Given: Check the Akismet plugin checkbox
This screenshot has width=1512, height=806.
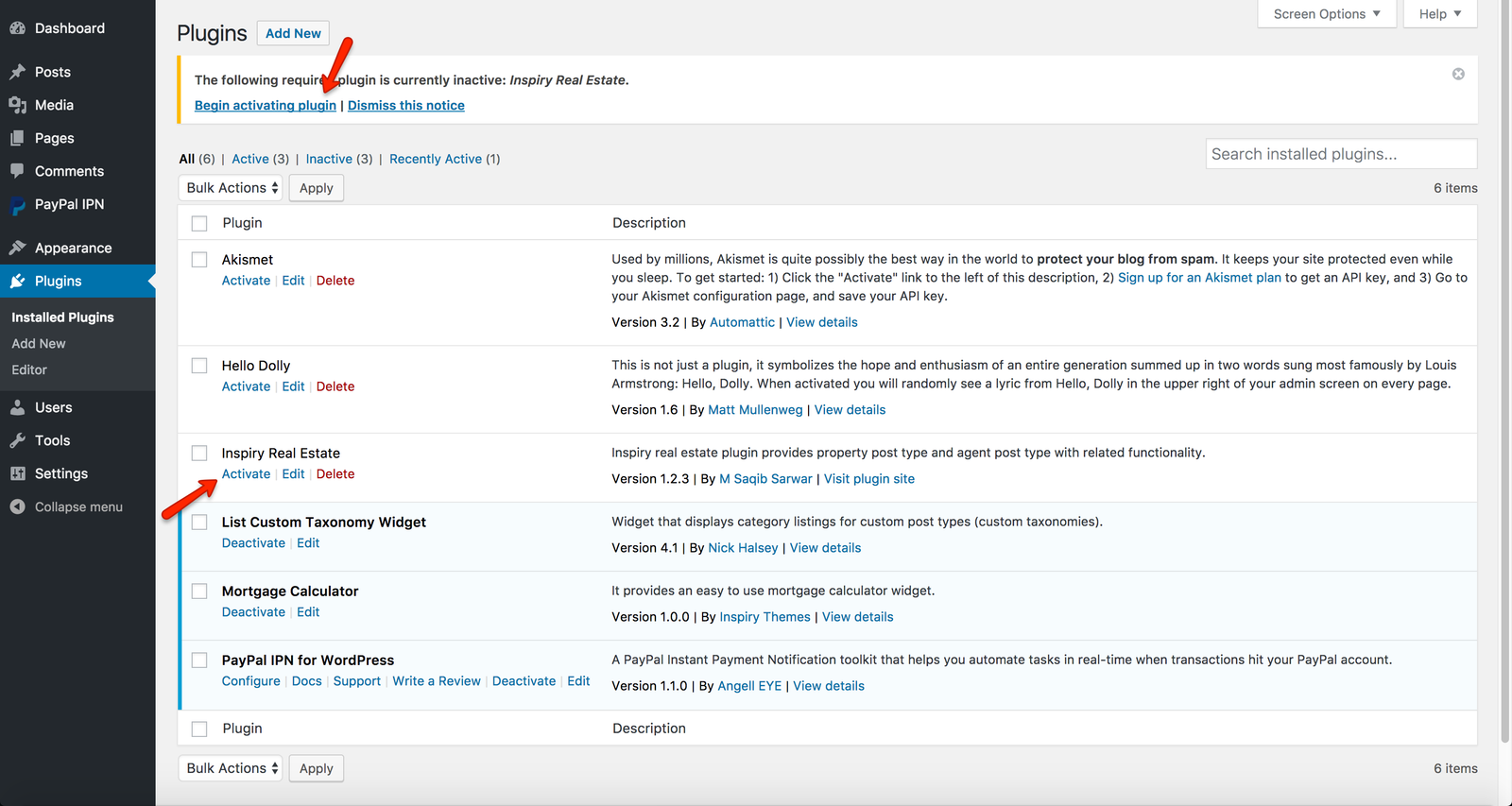Looking at the screenshot, I should click(199, 260).
